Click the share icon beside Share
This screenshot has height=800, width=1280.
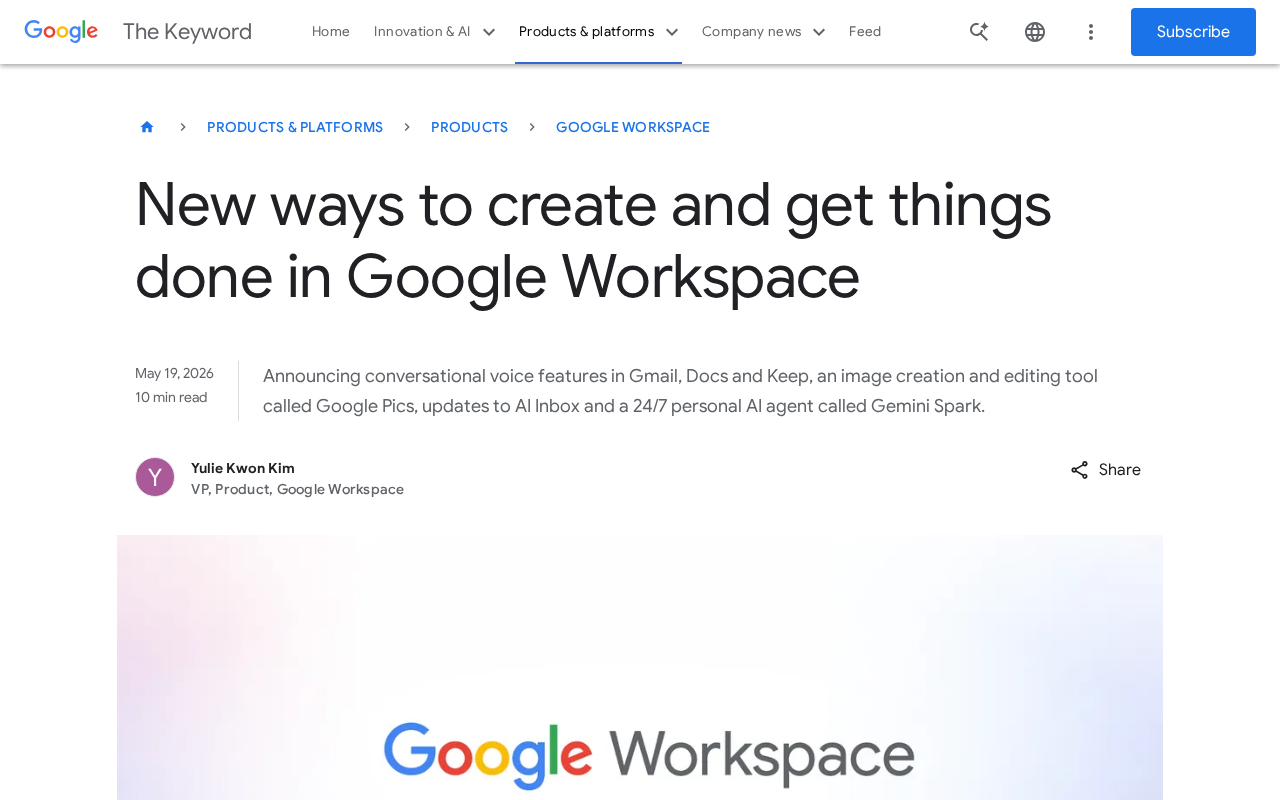(x=1080, y=470)
